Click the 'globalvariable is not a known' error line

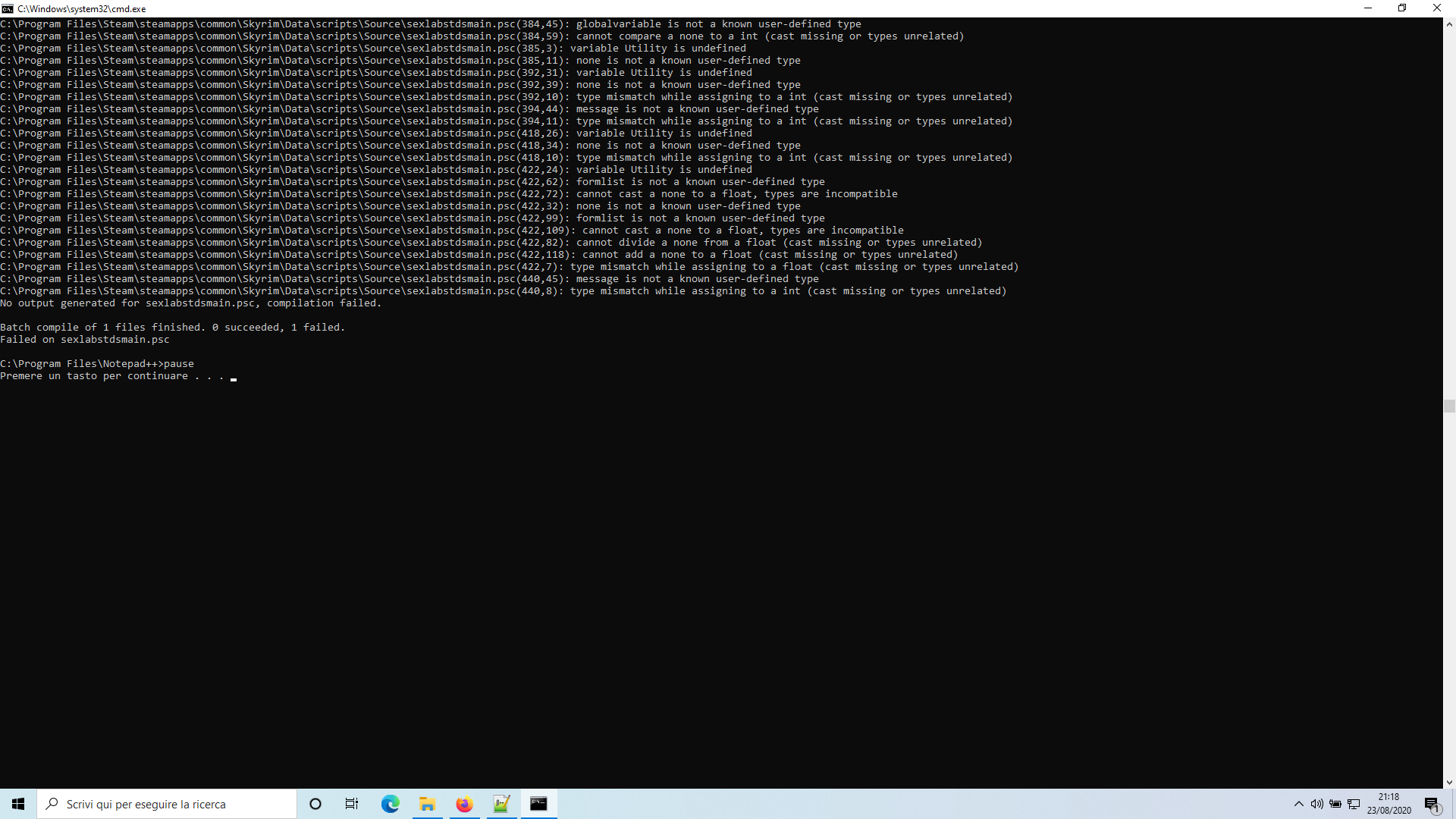(431, 24)
